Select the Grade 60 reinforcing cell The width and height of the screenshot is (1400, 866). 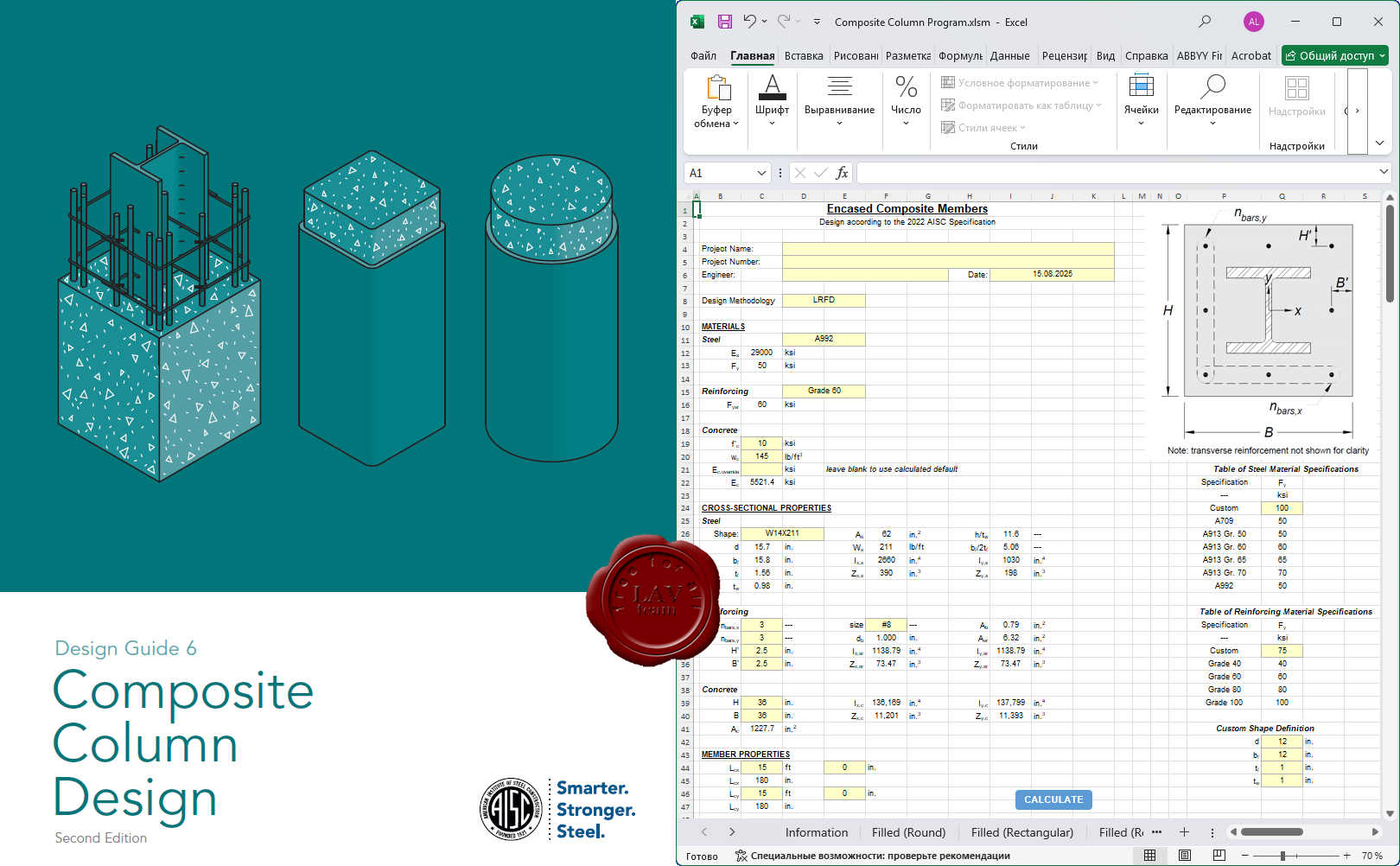tap(824, 392)
